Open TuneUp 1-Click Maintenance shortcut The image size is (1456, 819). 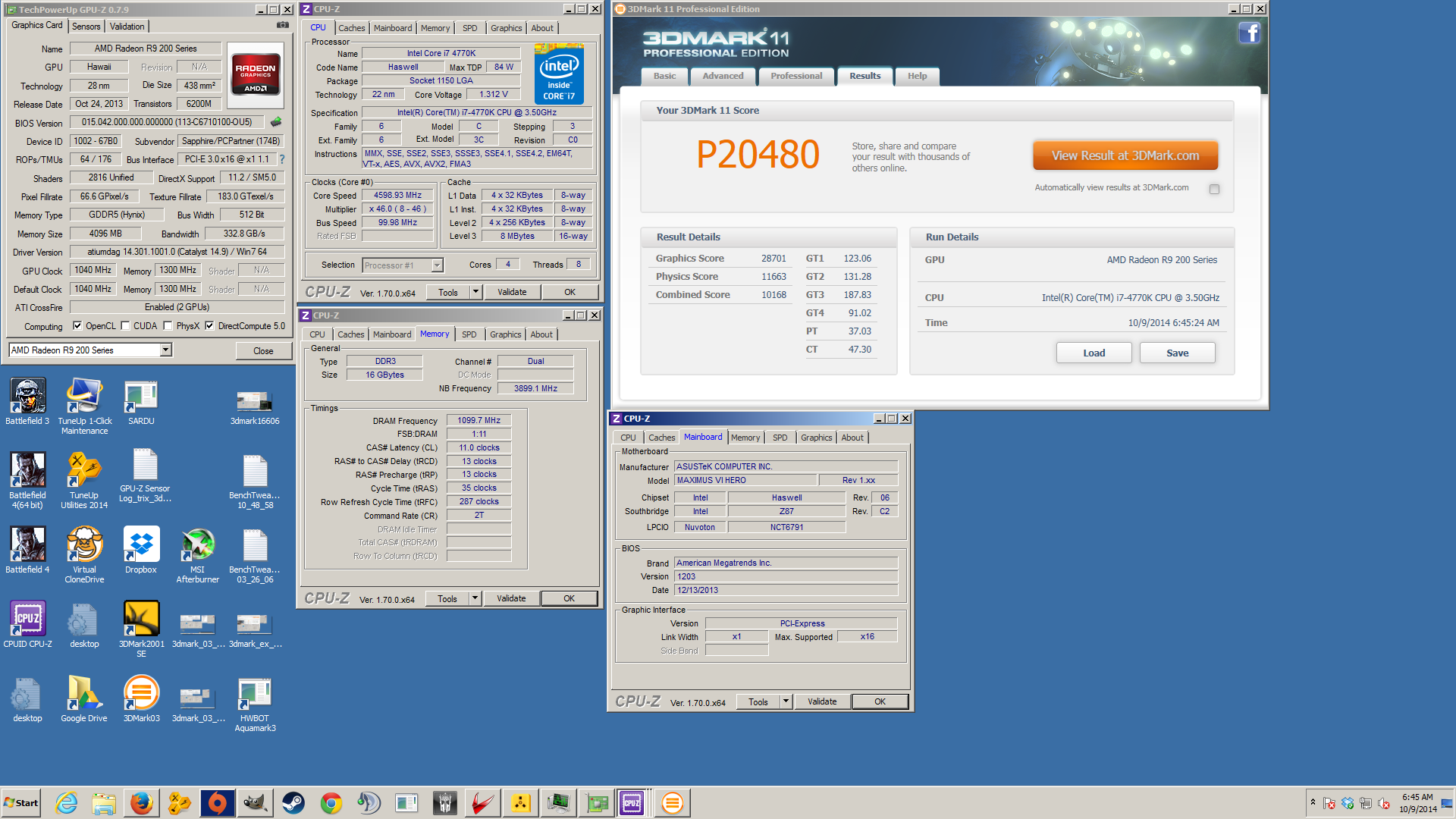pyautogui.click(x=84, y=406)
